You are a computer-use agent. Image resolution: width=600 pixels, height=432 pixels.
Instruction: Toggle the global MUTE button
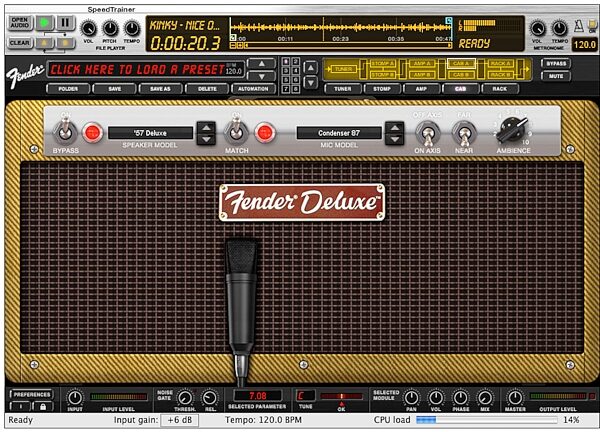[556, 76]
